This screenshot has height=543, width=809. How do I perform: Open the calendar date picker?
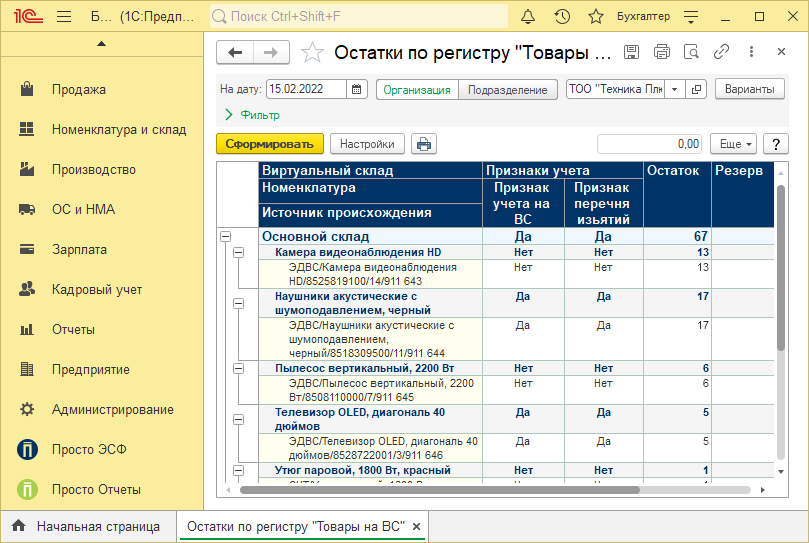coord(357,89)
